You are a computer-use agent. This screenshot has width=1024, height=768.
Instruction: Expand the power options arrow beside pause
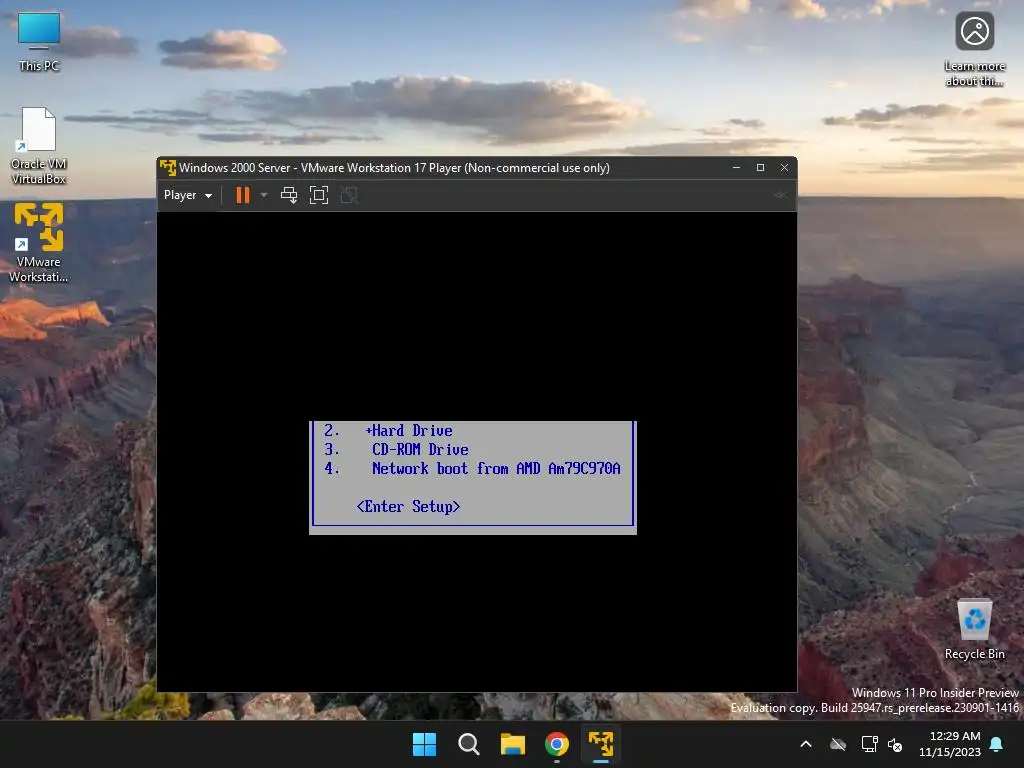(264, 195)
